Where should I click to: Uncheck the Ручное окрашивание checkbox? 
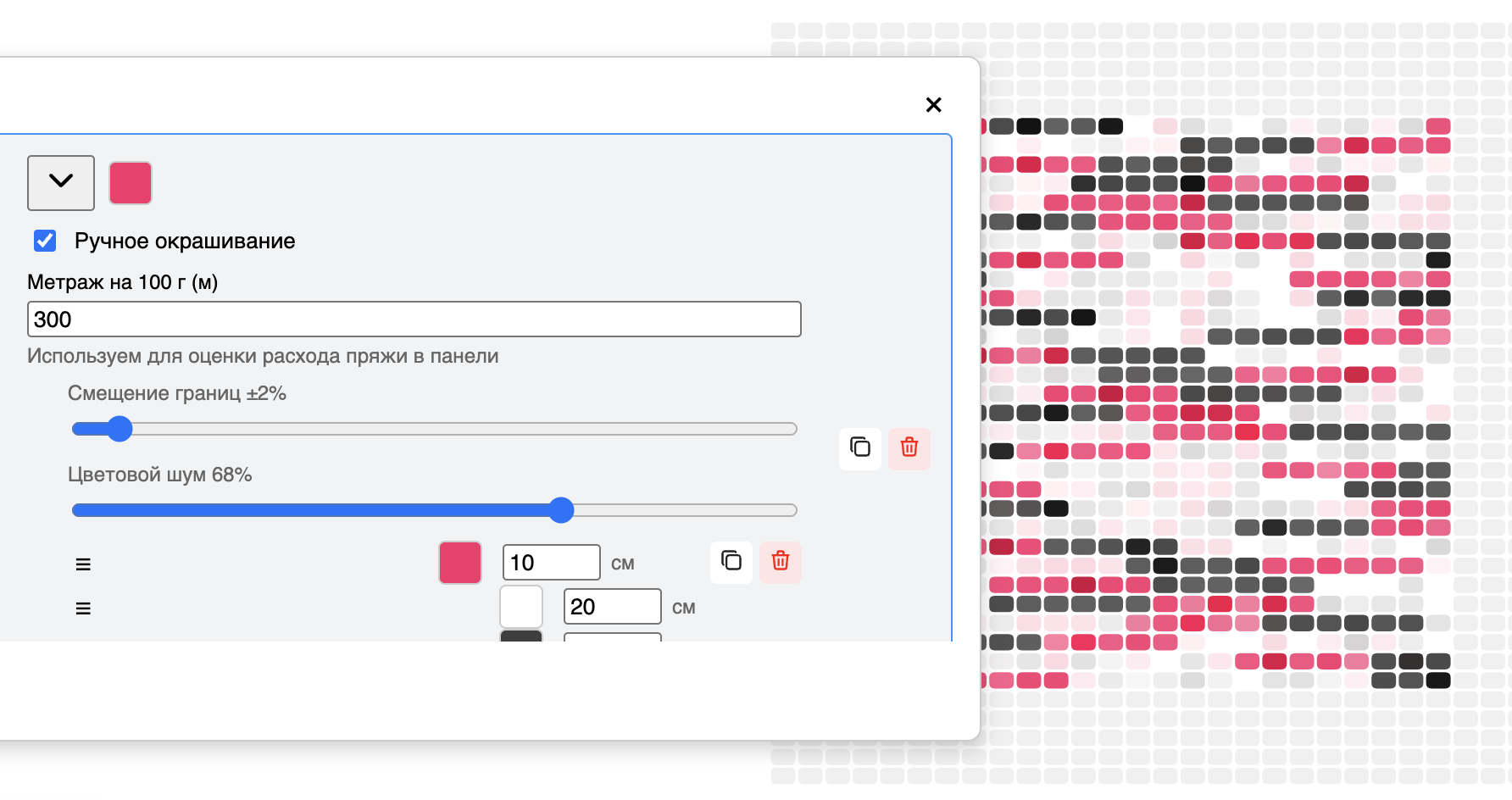point(45,242)
